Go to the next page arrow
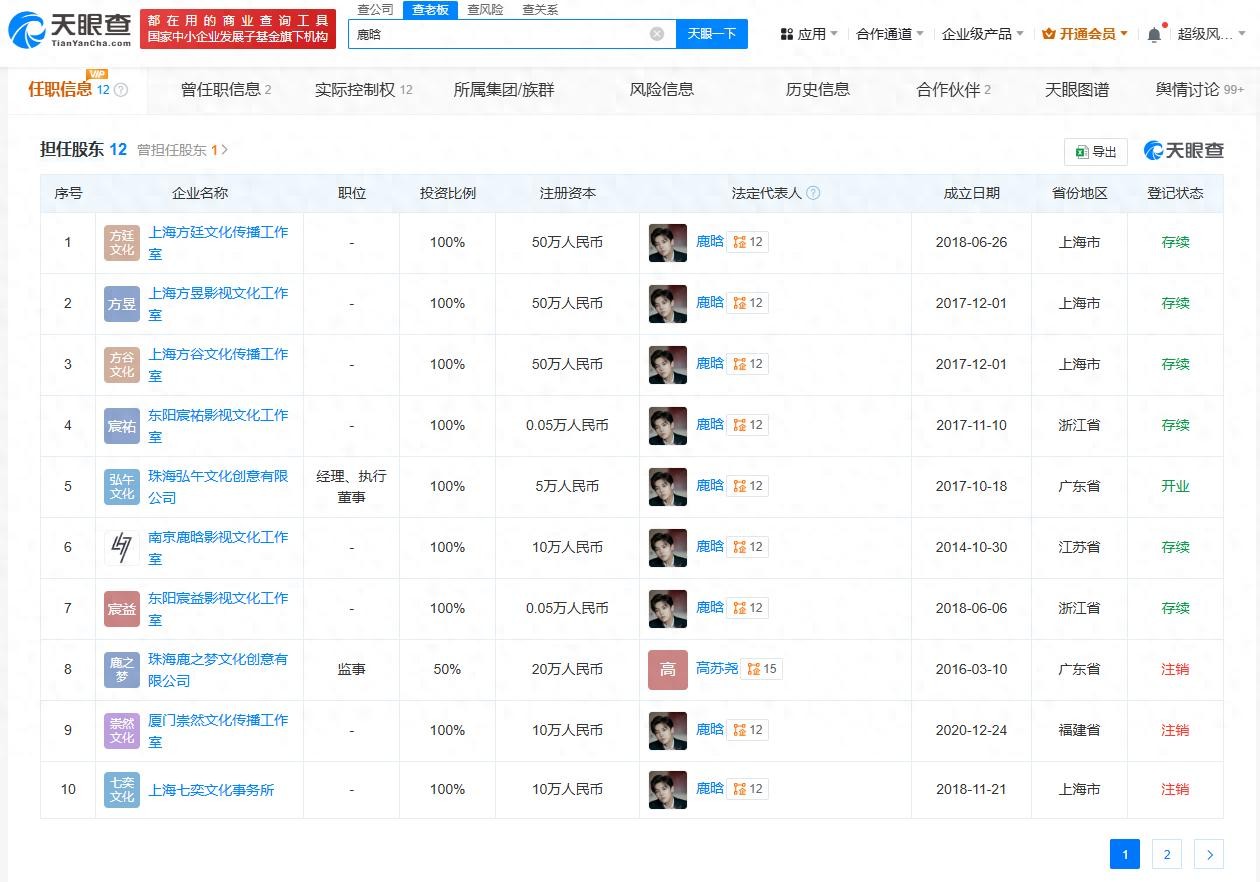Screen dimensions: 1260x882 pos(1209,854)
